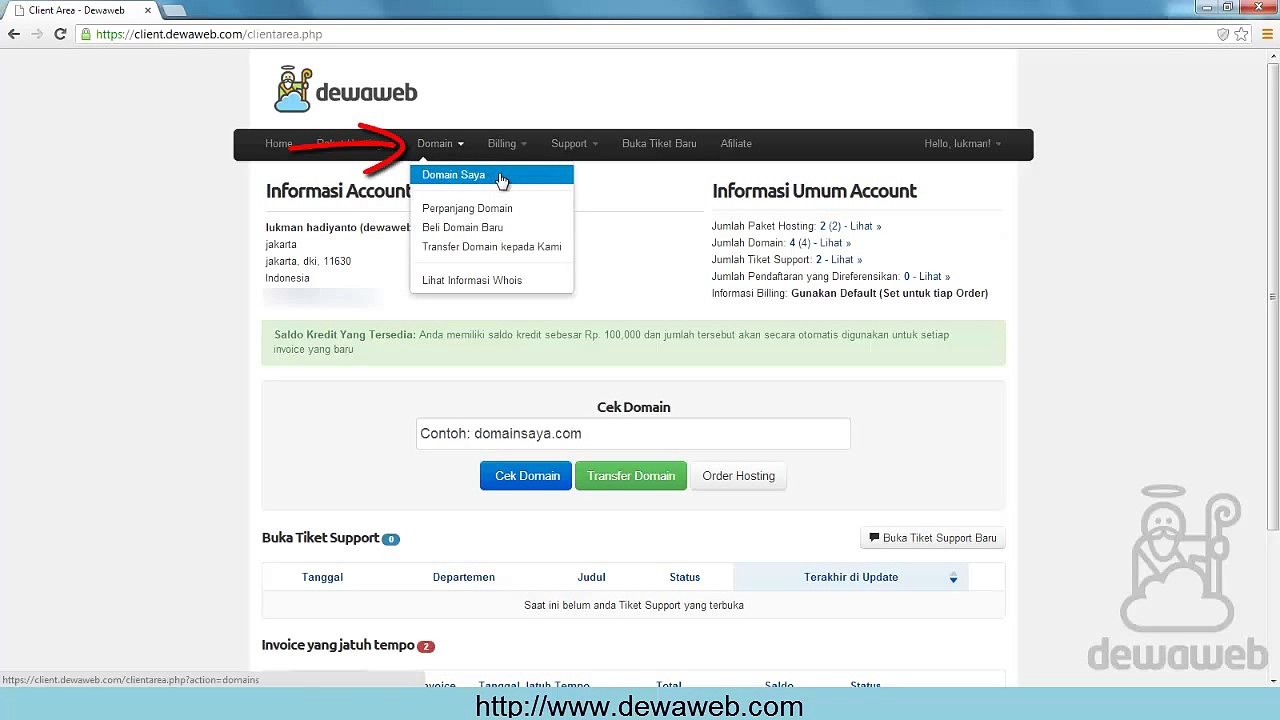Sort tickets by Status column

point(685,577)
